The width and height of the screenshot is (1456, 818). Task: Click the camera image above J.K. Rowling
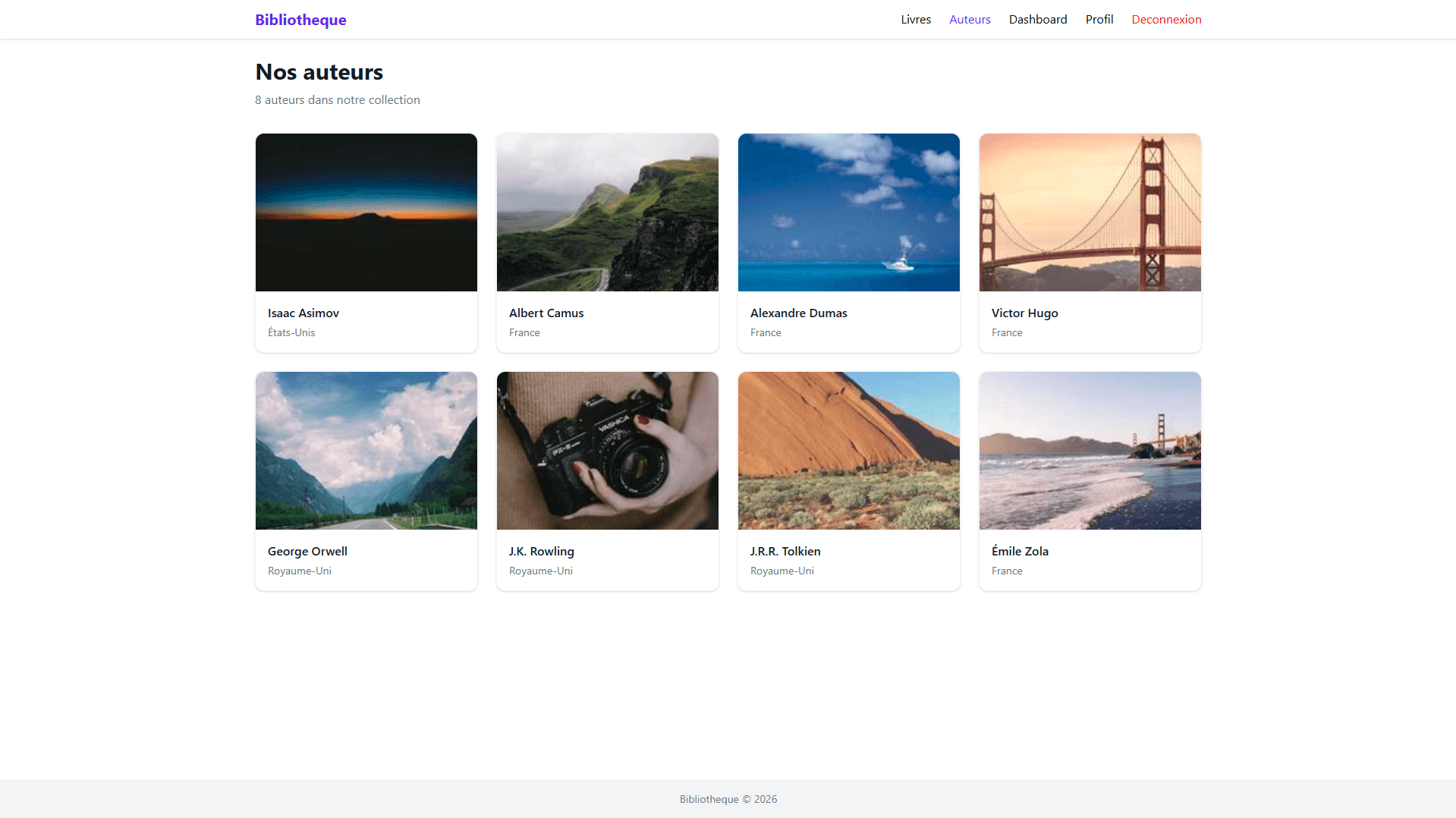click(x=607, y=450)
